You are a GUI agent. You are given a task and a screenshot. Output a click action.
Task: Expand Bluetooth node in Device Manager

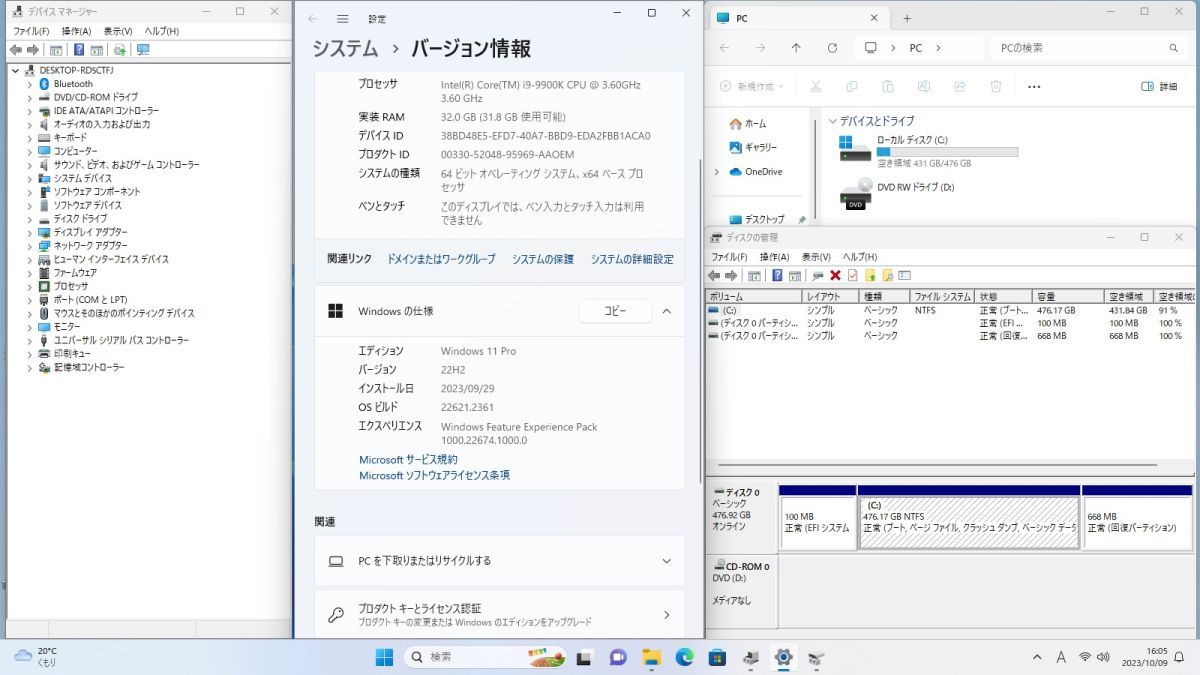pos(30,84)
